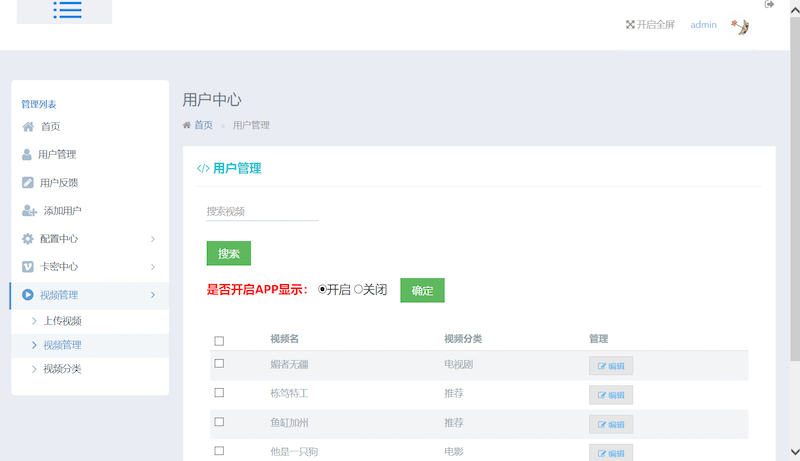800x461 pixels.
Task: Click the hamburger menu icon
Action: click(x=67, y=10)
